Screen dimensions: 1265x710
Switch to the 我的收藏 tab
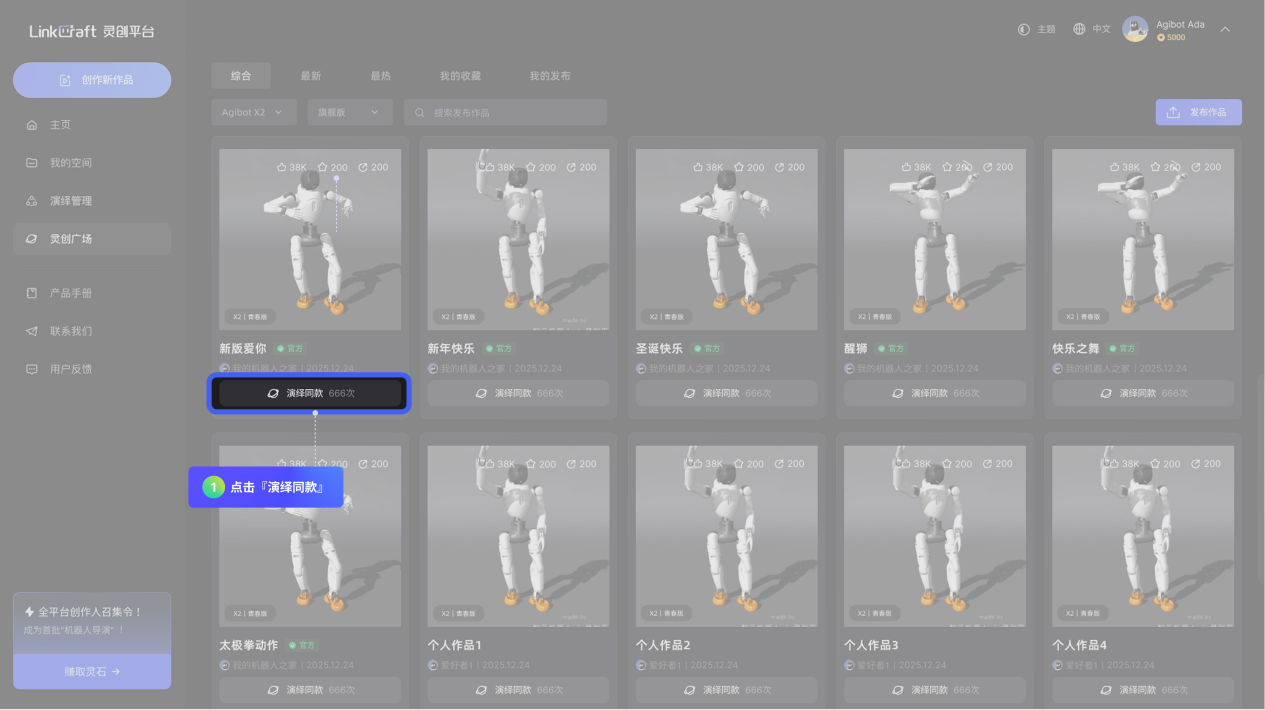[460, 76]
